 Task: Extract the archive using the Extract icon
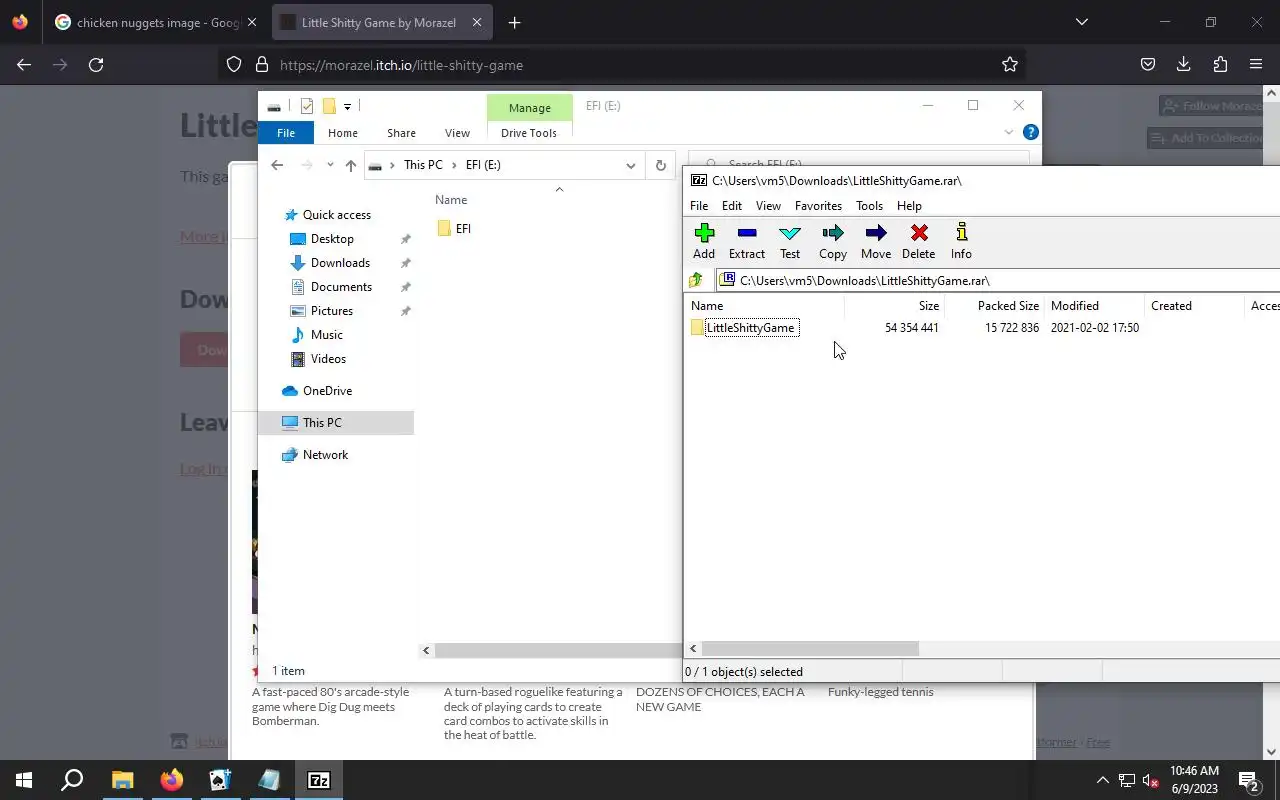pos(746,241)
